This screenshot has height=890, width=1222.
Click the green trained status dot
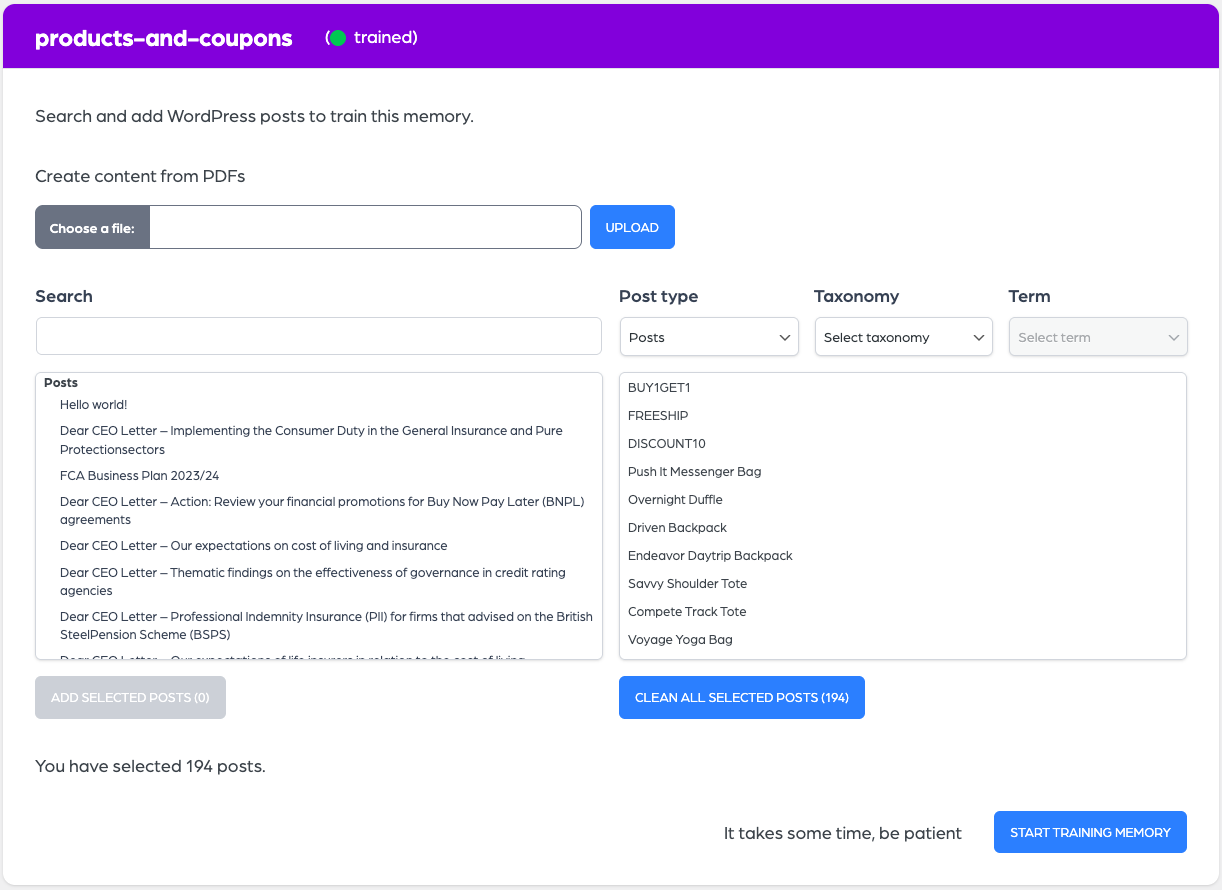(338, 38)
